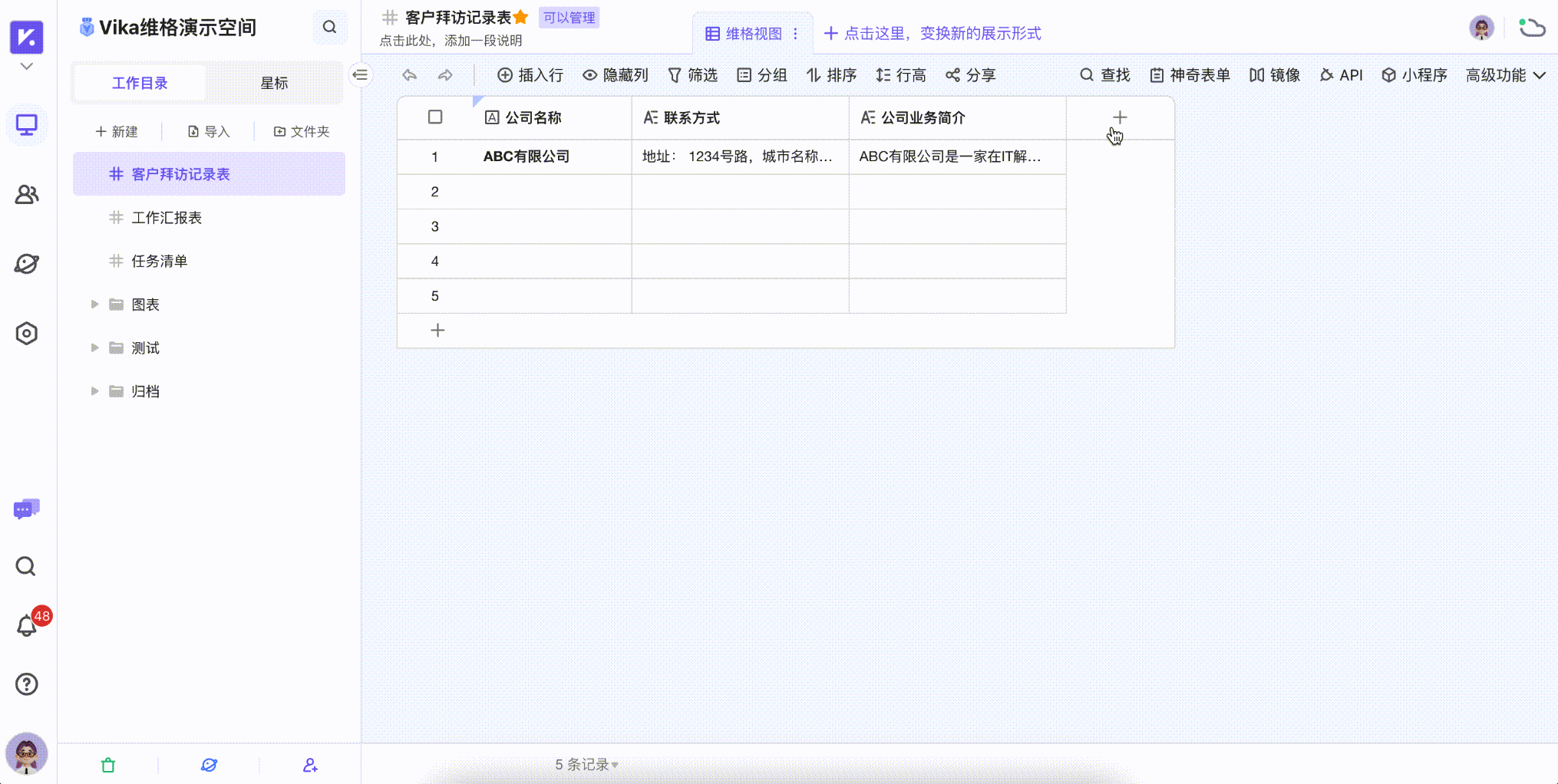Click 新建 to create a new file
Viewport: 1558px width, 784px height.
pyautogui.click(x=118, y=131)
